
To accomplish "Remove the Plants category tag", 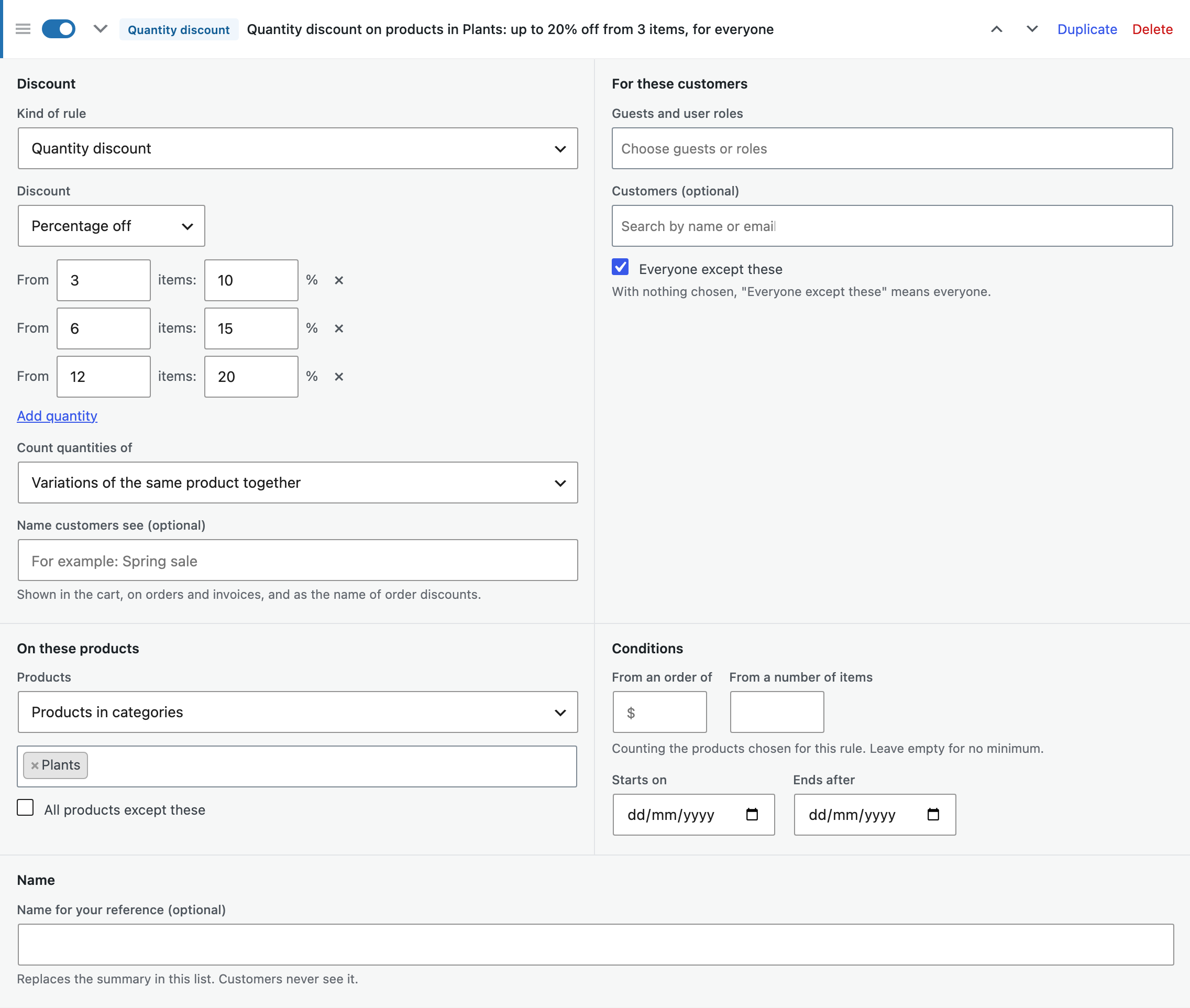I will point(35,766).
